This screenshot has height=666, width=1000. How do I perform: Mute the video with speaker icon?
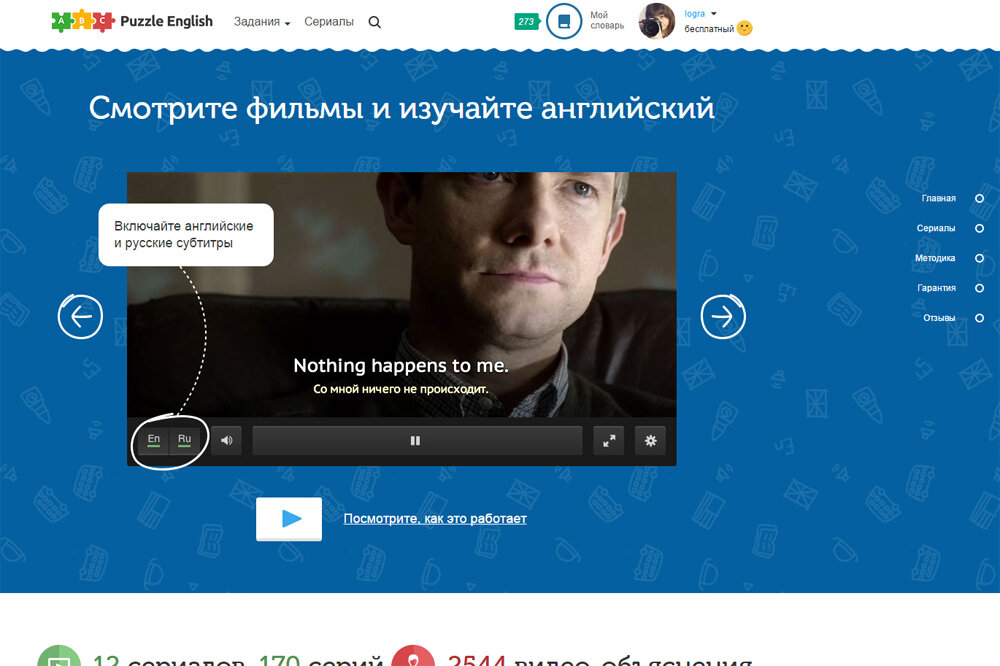(226, 440)
